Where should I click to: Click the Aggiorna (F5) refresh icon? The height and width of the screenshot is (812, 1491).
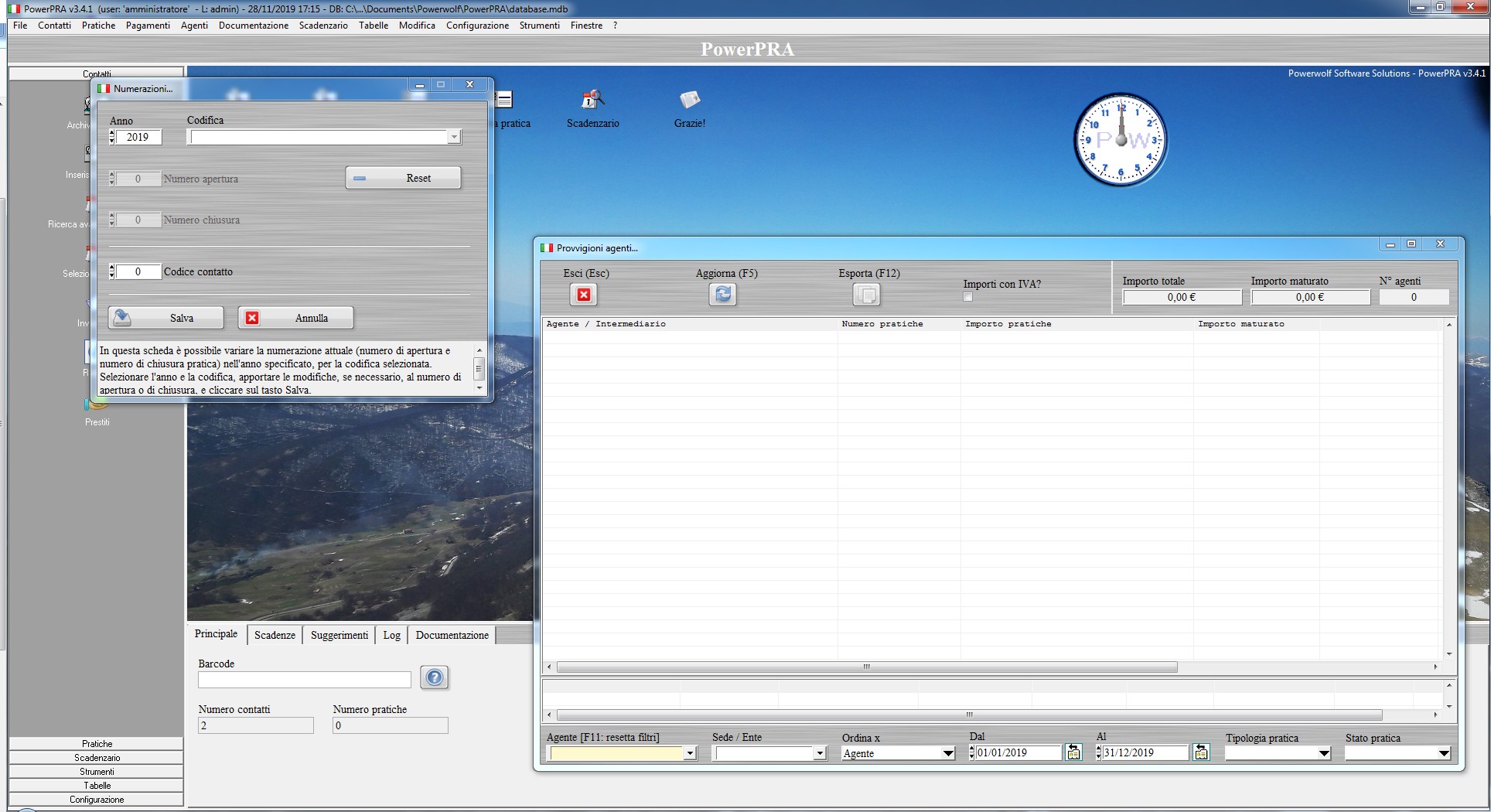coord(723,295)
